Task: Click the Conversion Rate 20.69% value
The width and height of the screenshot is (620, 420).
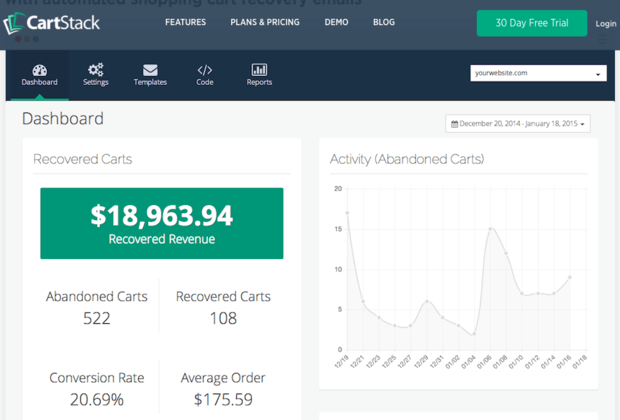Action: tap(97, 399)
